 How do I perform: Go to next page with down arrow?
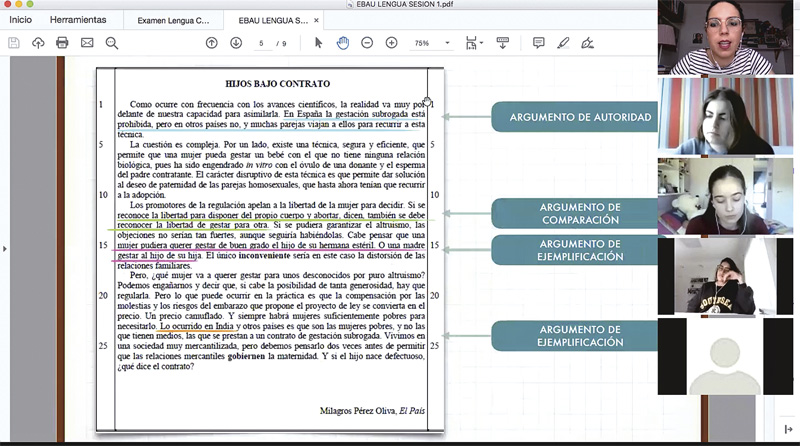pos(236,43)
